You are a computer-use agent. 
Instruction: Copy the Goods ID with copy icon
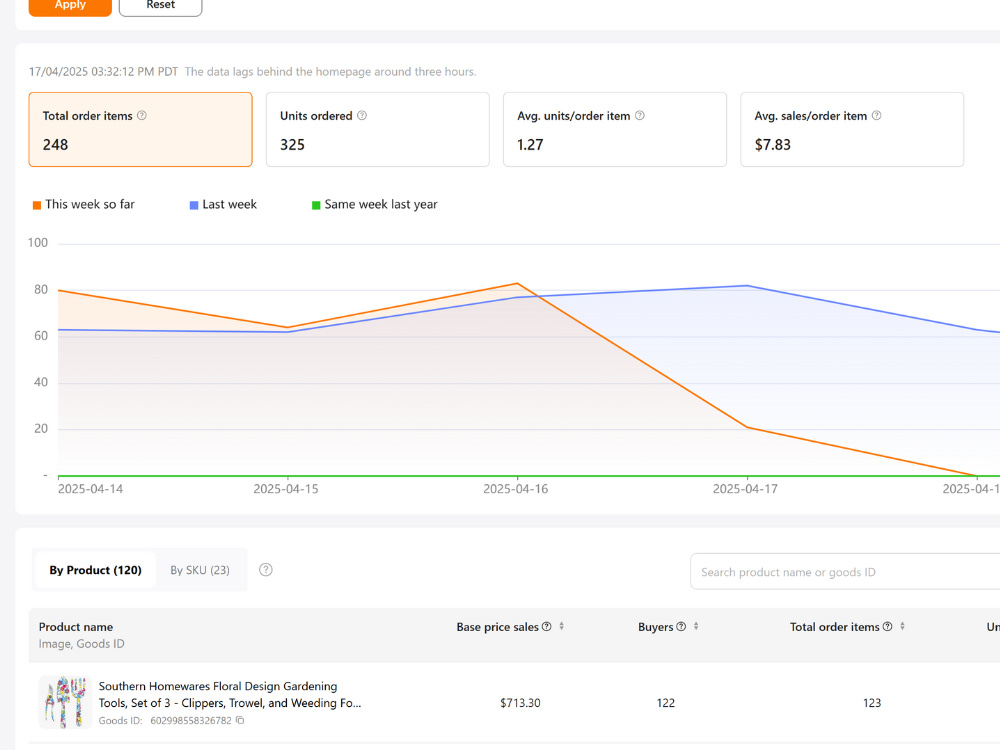click(240, 720)
